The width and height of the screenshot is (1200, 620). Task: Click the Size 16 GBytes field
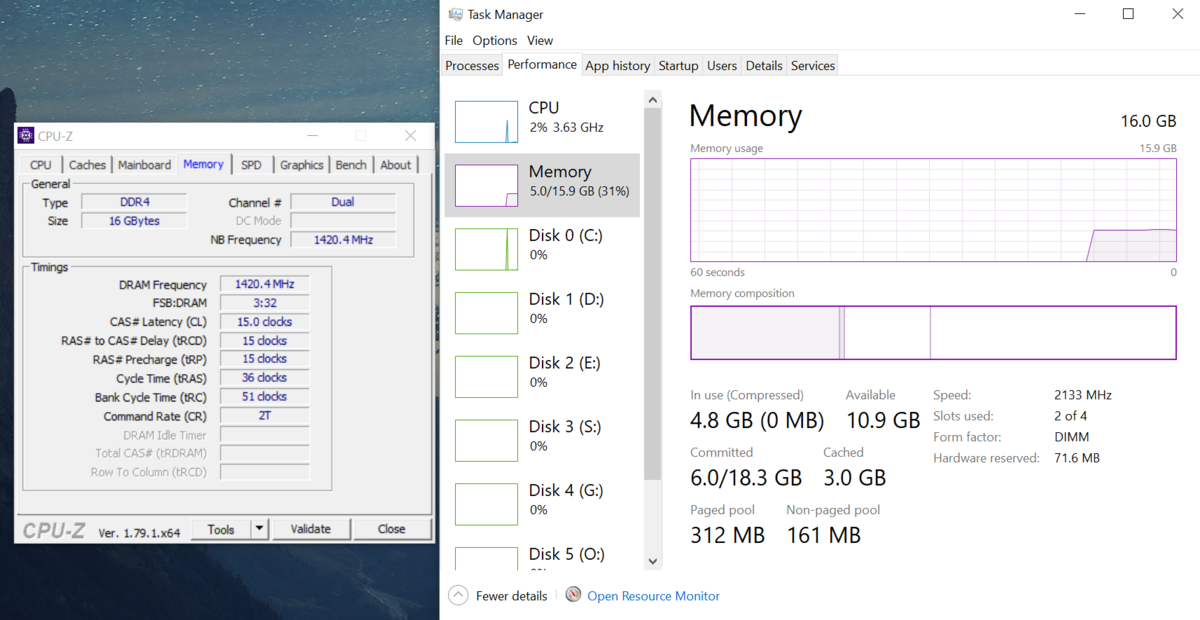pos(133,221)
